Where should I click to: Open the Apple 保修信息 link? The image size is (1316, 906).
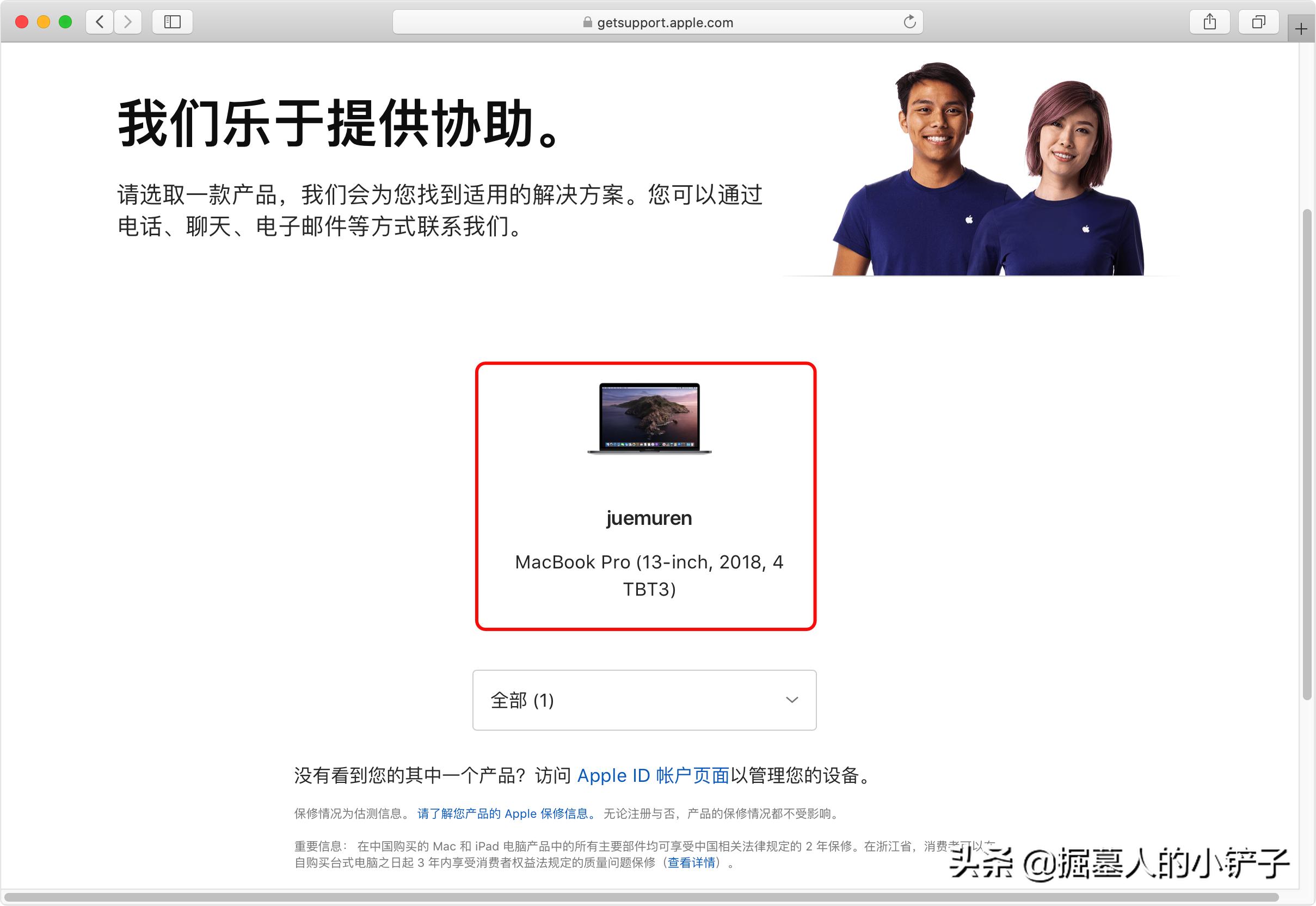coord(503,813)
